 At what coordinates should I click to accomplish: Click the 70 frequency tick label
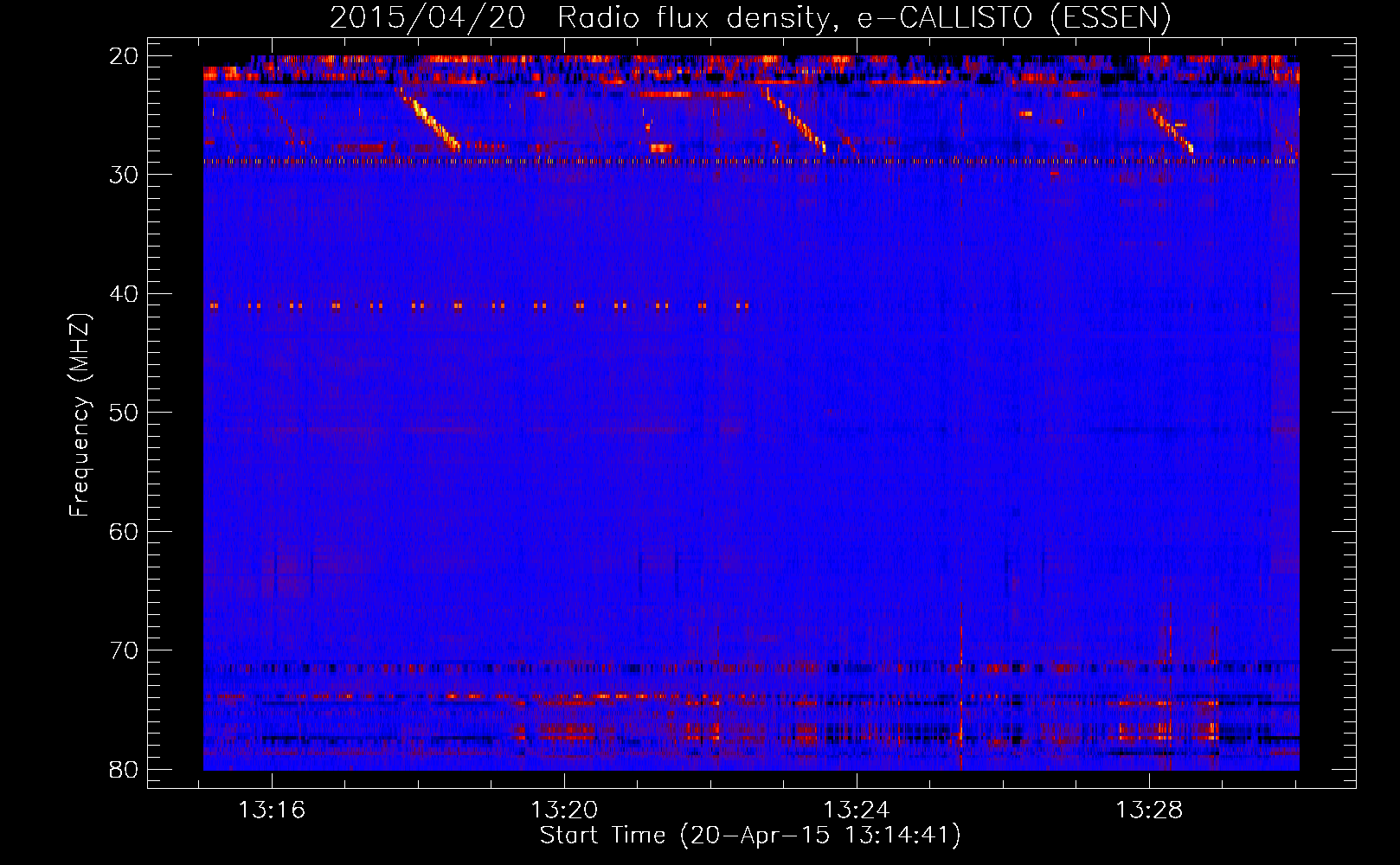pos(124,650)
